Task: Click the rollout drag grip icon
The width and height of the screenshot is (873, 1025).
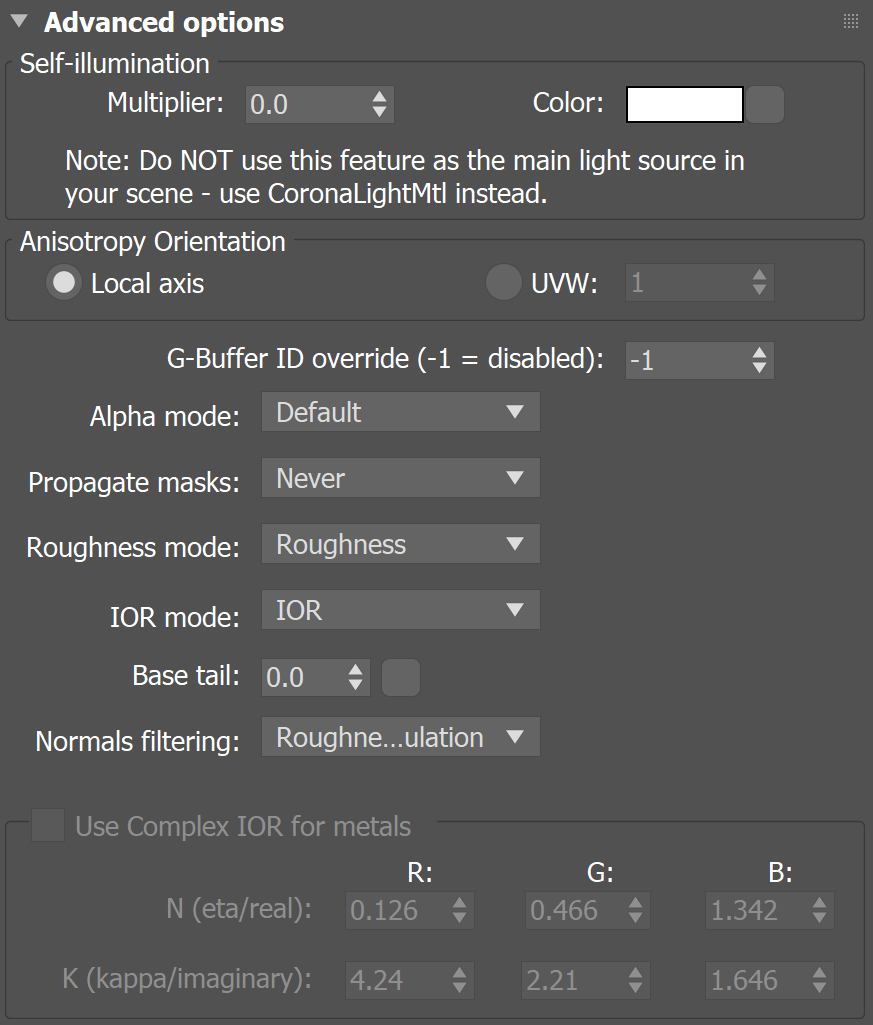Action: [851, 21]
